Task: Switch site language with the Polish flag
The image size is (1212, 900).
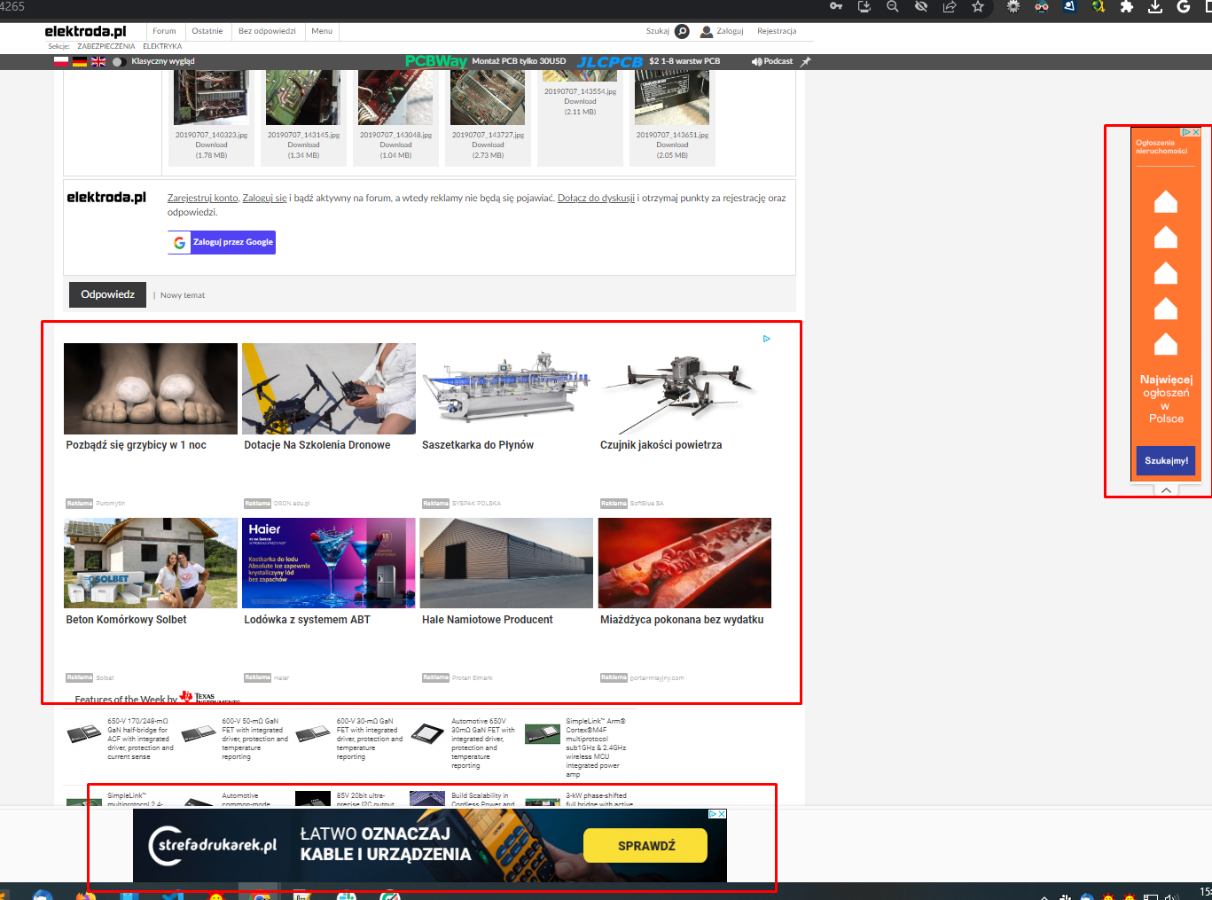Action: (x=60, y=62)
